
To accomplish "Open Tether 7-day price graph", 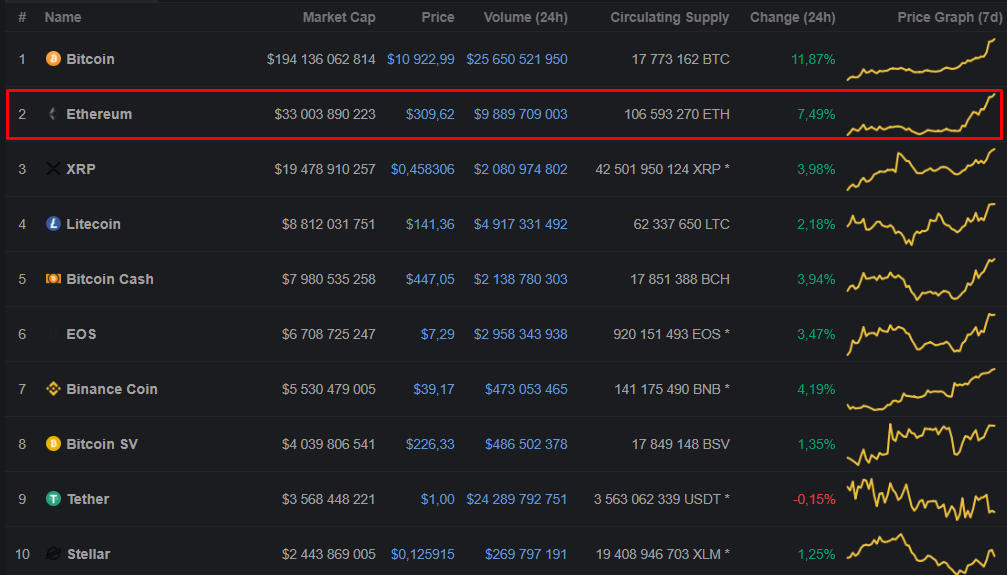I will (x=922, y=499).
